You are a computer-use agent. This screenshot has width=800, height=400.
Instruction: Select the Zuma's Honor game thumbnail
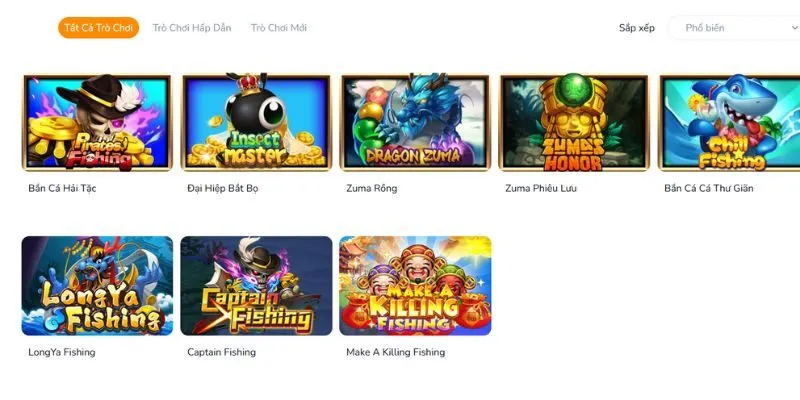(x=574, y=123)
